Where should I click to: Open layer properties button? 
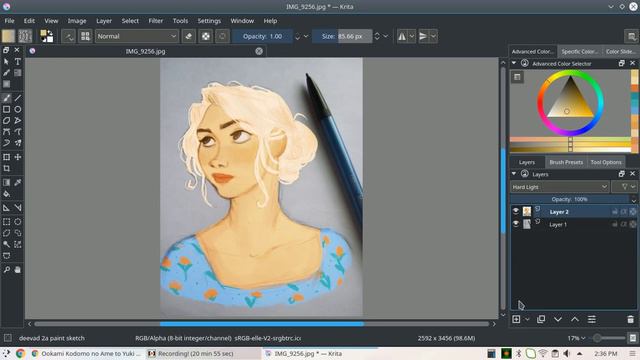[592, 319]
